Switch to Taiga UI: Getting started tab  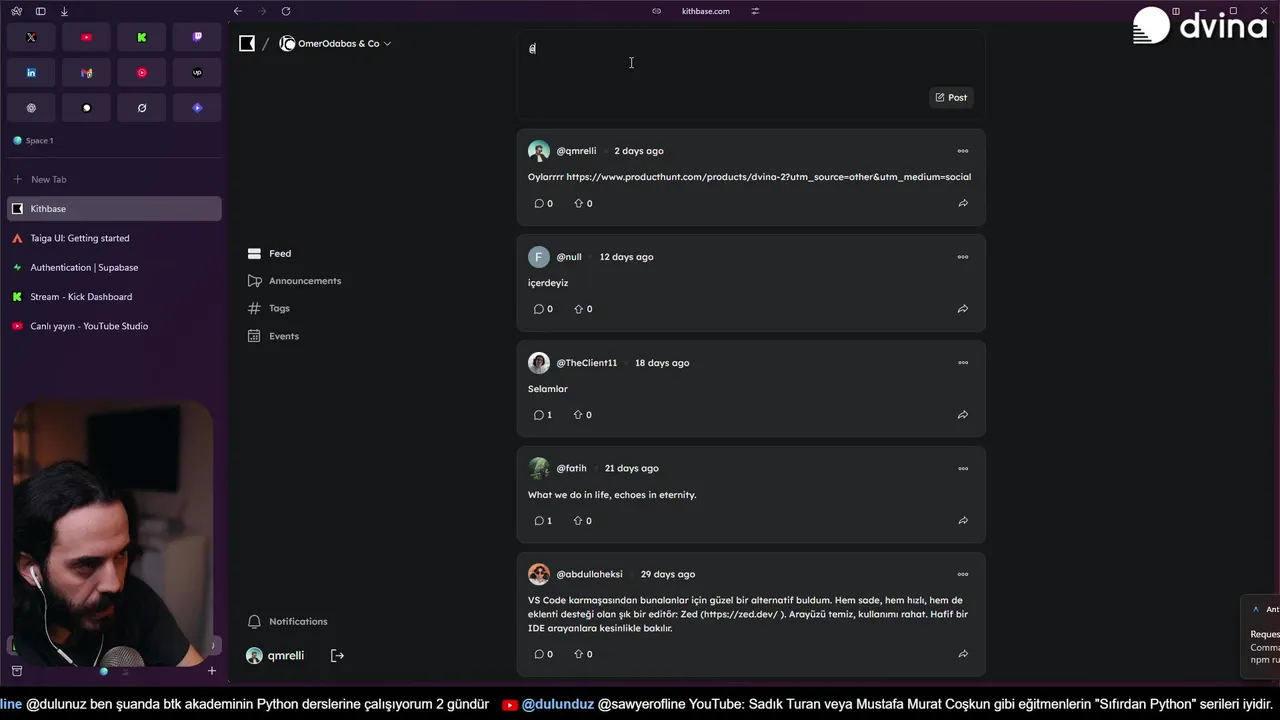pyautogui.click(x=114, y=238)
